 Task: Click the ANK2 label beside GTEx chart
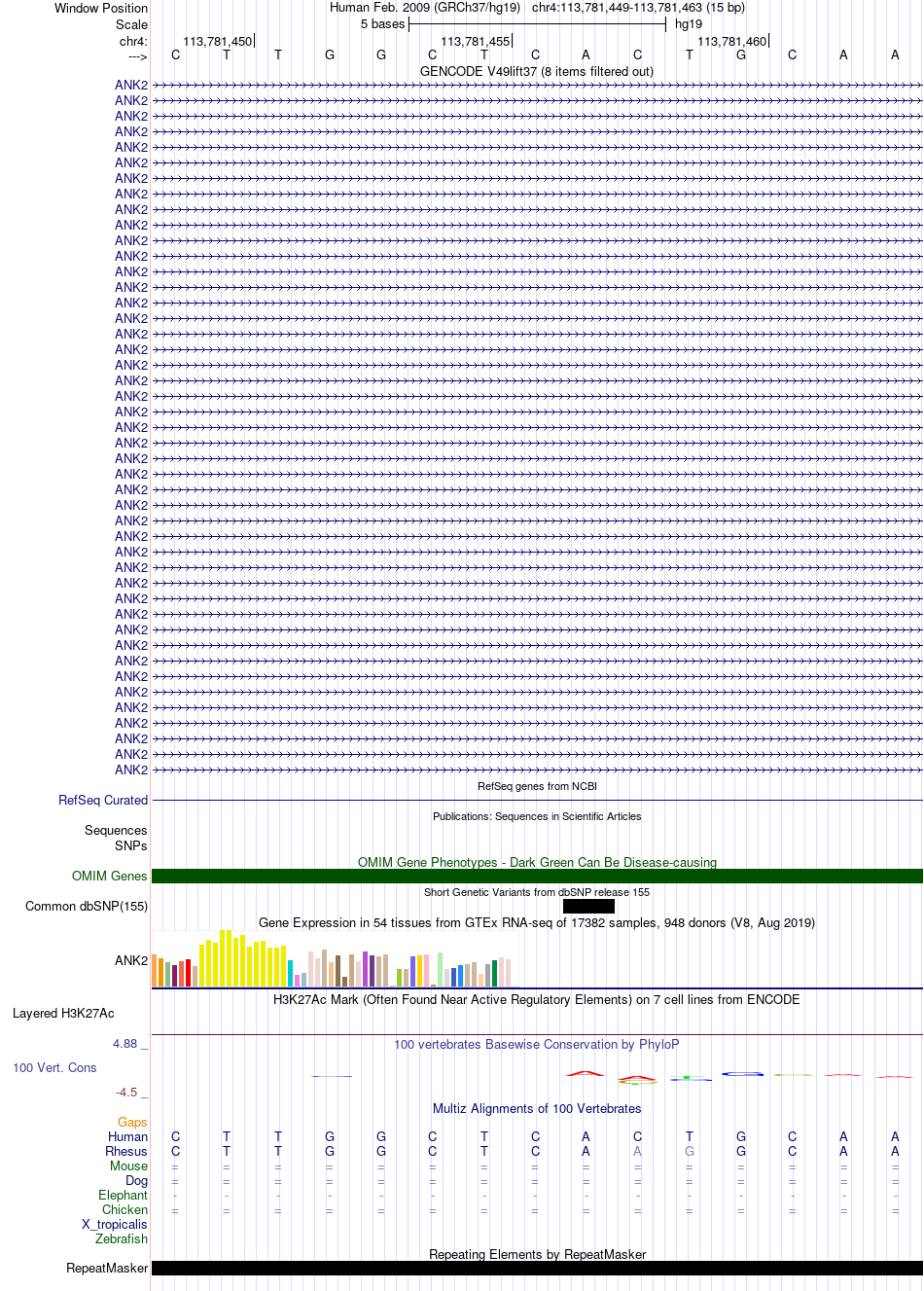click(131, 961)
